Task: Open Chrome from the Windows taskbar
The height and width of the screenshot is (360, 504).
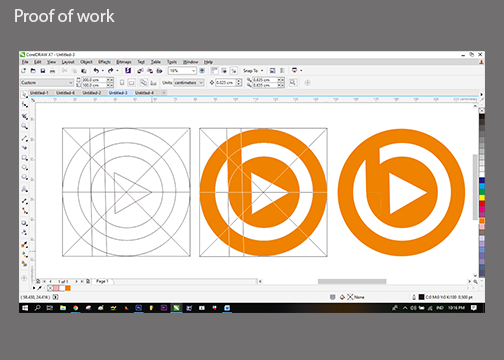Action: tap(76, 308)
